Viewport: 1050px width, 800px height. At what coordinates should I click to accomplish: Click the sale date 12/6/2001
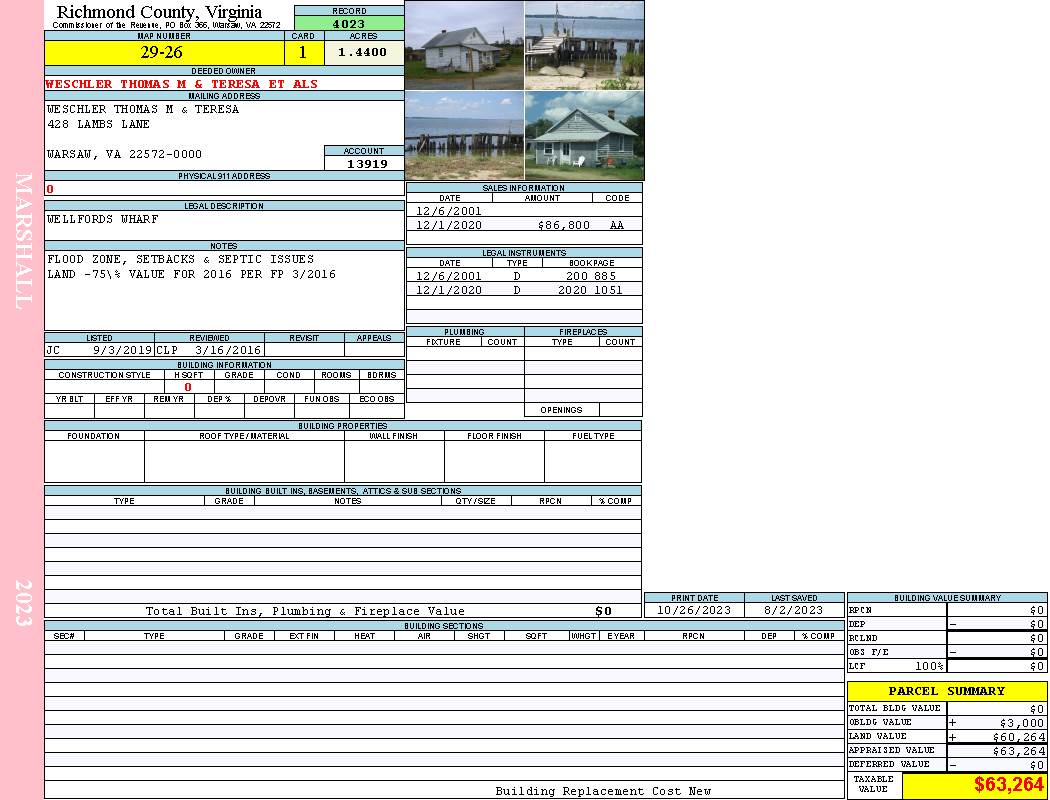click(x=449, y=211)
